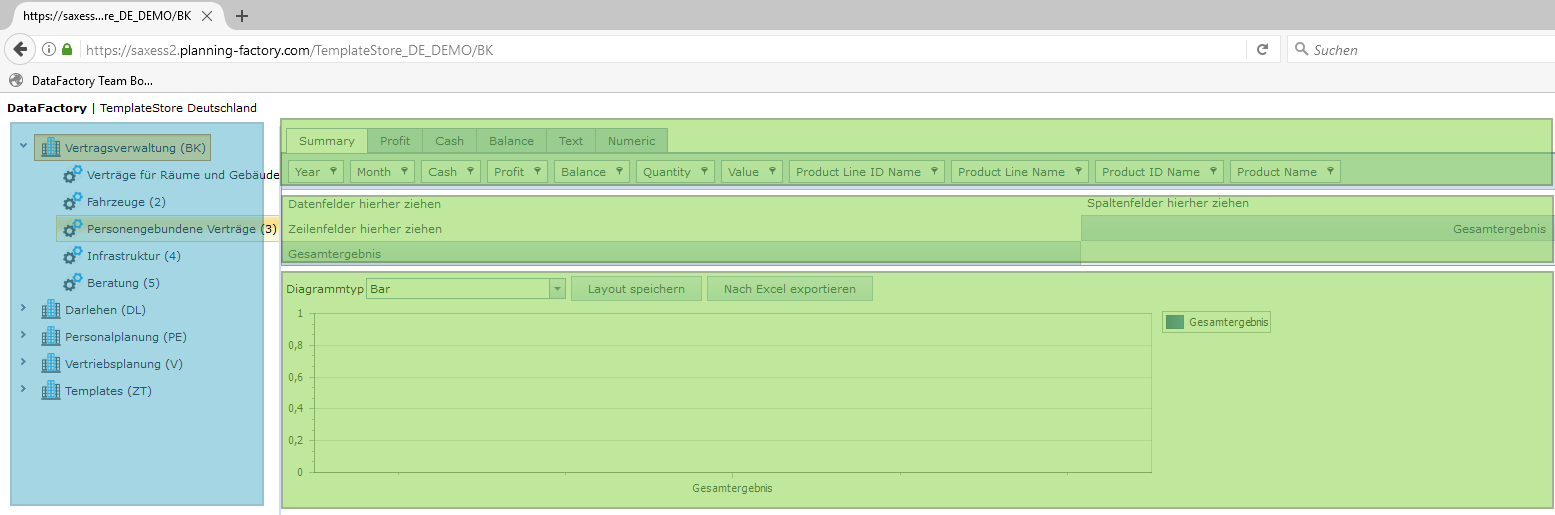Click the Gesamtergebnis legend color swatch
Image resolution: width=1555 pixels, height=515 pixels.
click(1175, 322)
